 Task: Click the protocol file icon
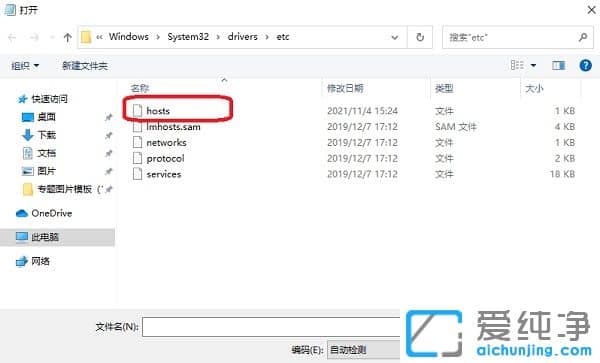click(137, 158)
